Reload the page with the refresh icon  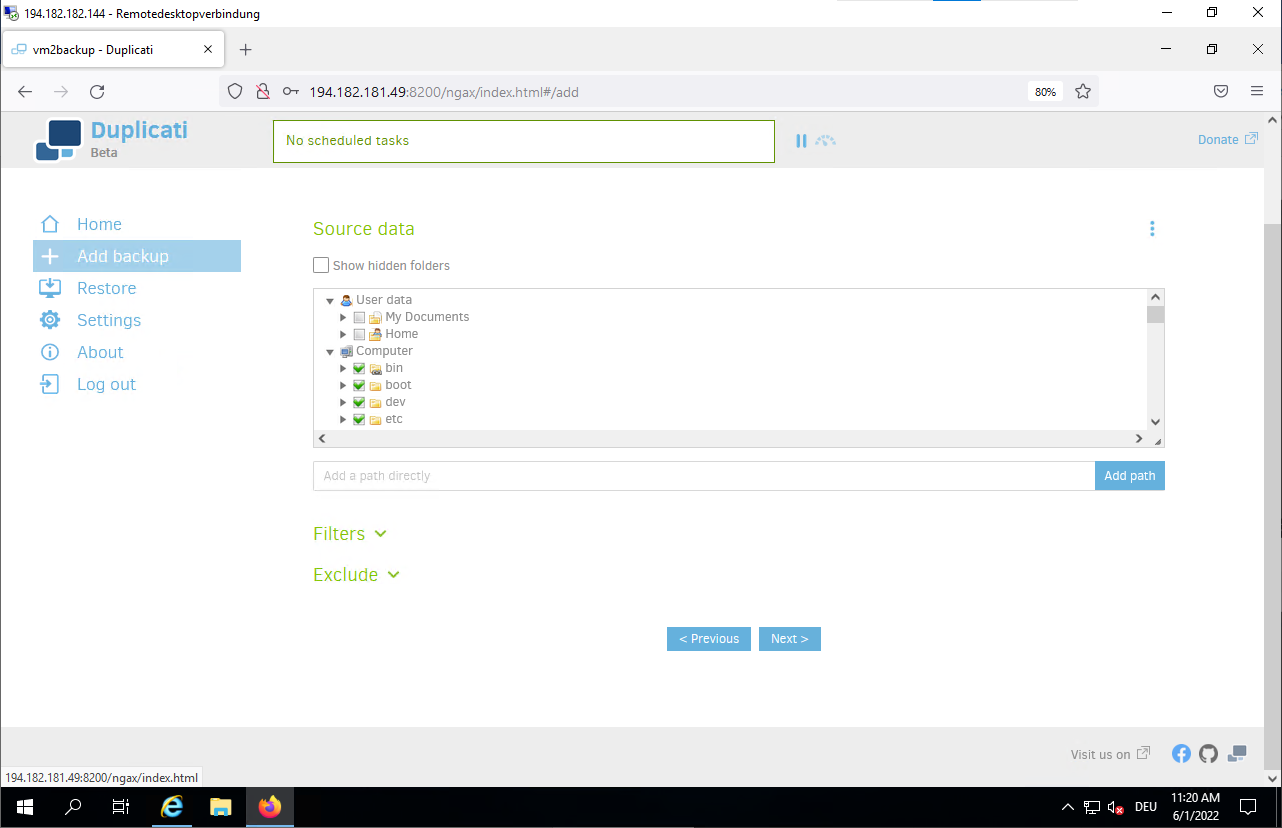click(x=97, y=92)
